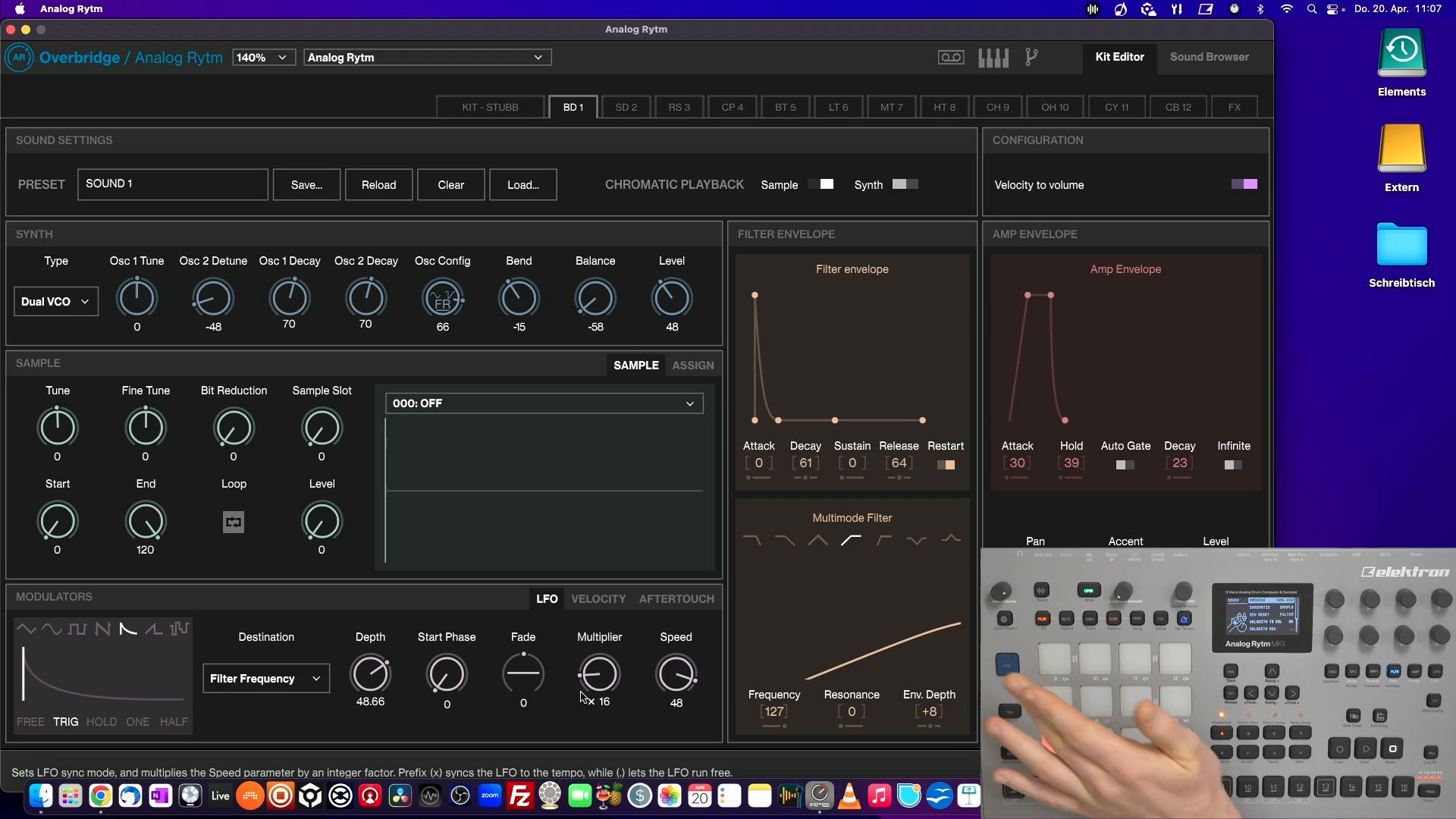Choose the 2-pole lowpass filter shape
1456x819 pixels.
click(752, 540)
